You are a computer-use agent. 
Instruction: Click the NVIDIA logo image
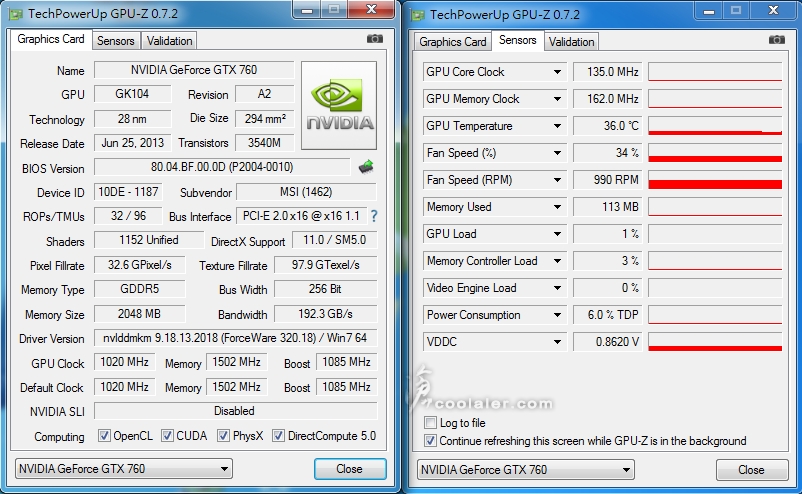[339, 105]
